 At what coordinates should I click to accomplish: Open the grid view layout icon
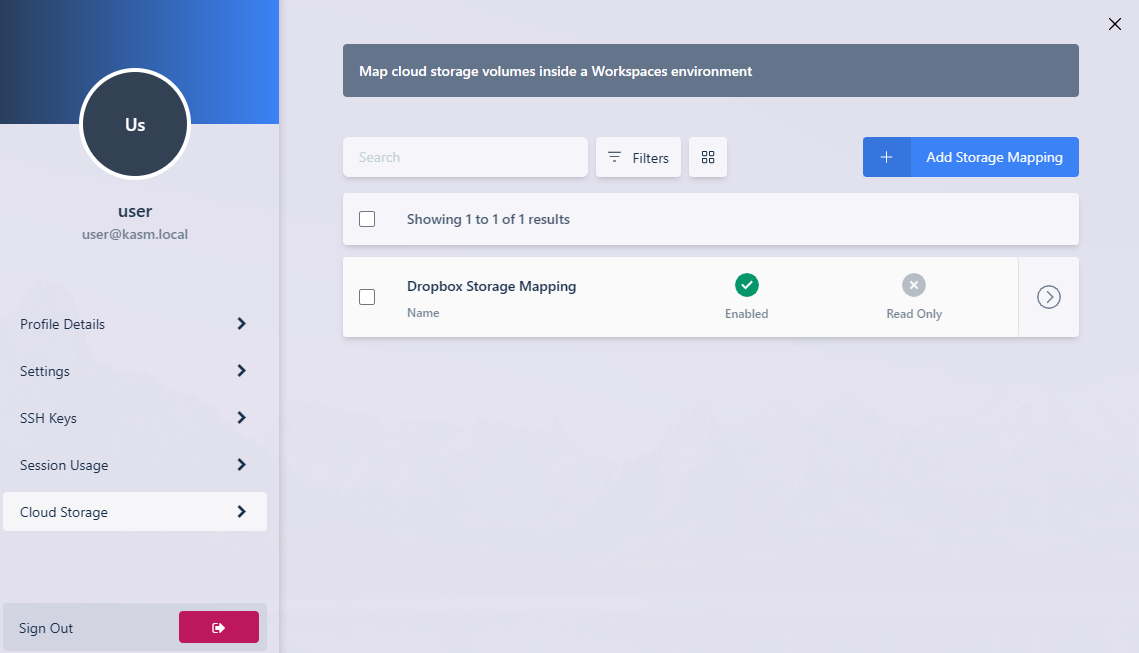click(x=707, y=157)
